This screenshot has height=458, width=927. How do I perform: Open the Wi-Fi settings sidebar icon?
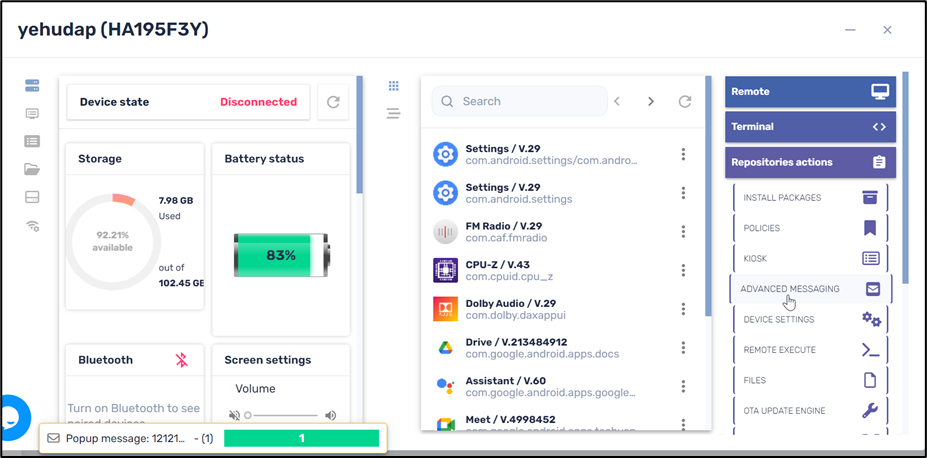pyautogui.click(x=32, y=225)
